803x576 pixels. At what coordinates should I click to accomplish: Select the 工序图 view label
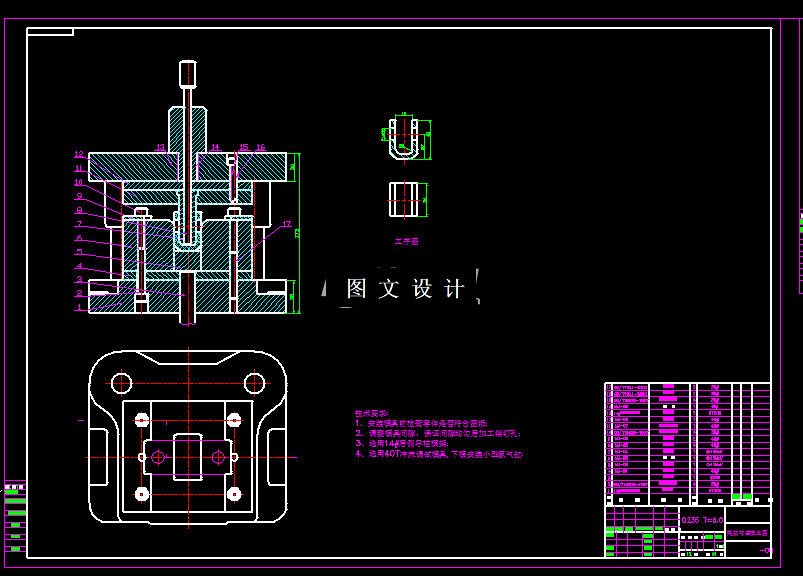(x=405, y=241)
